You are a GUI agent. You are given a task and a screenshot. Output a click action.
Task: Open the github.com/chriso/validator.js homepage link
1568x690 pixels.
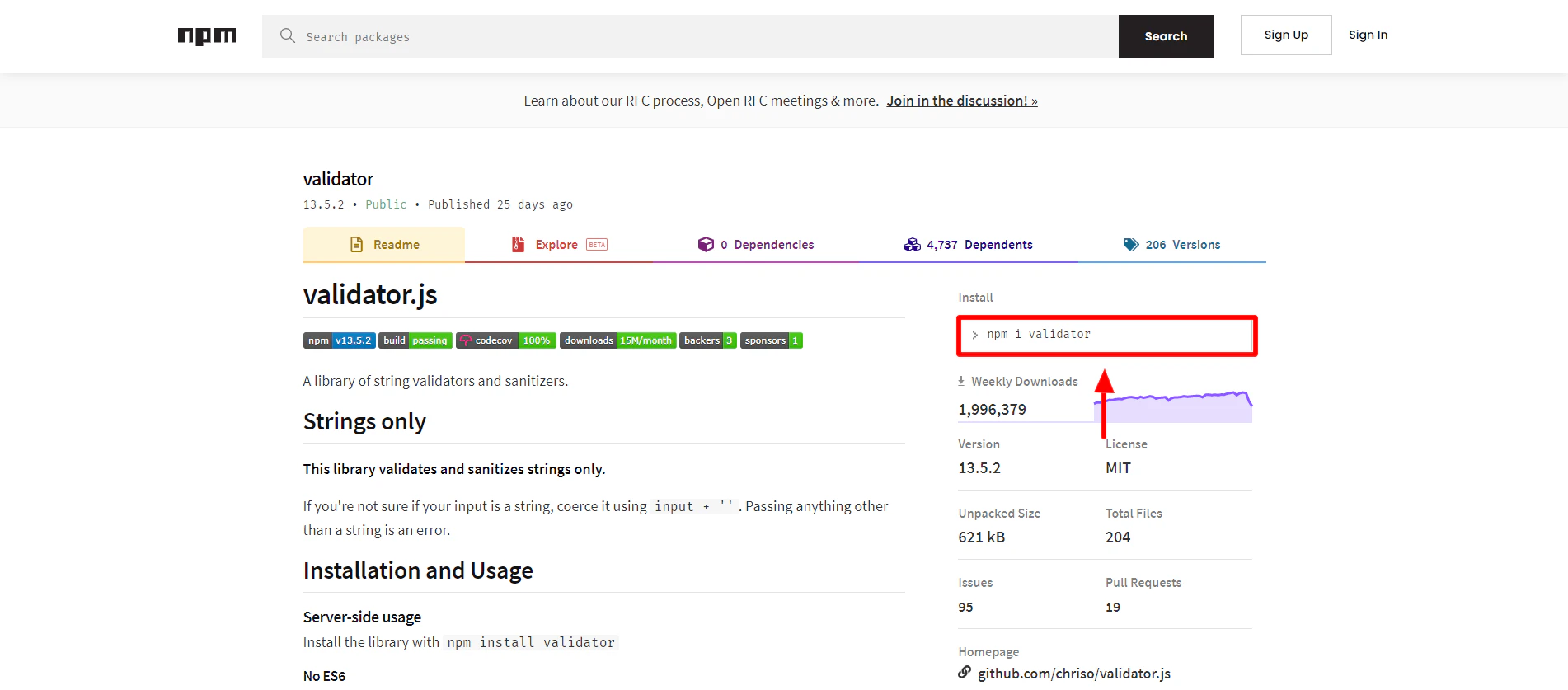[1074, 674]
